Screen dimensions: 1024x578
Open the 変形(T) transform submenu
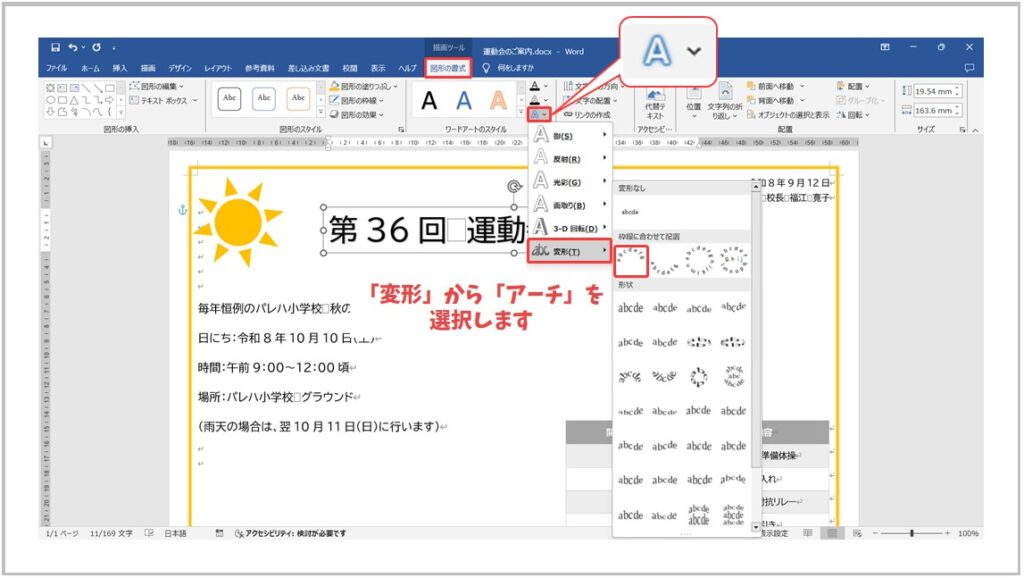[569, 251]
